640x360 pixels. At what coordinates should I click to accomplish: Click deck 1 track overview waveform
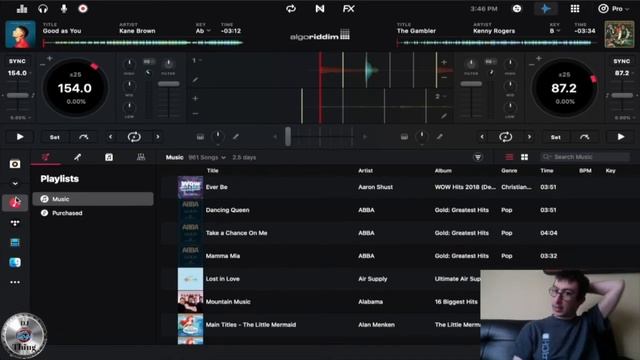(x=143, y=42)
